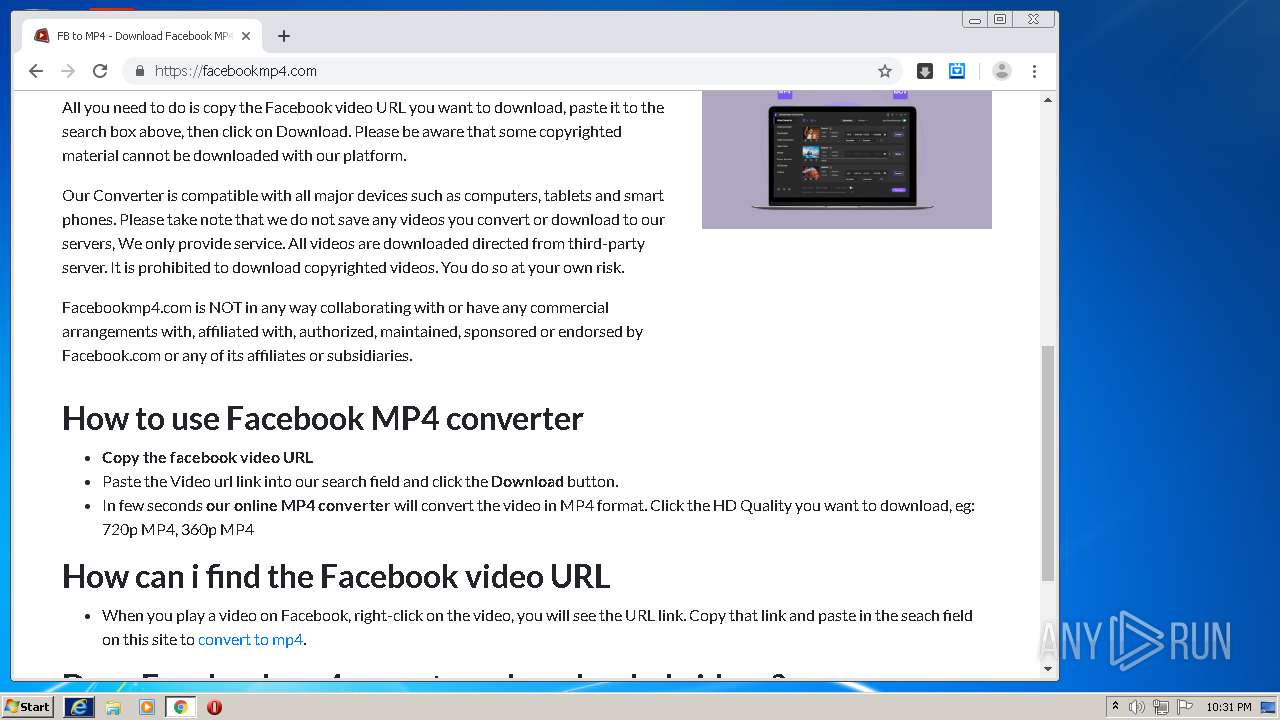Viewport: 1280px width, 720px height.
Task: Bookmark this page with the star
Action: pyautogui.click(x=885, y=71)
